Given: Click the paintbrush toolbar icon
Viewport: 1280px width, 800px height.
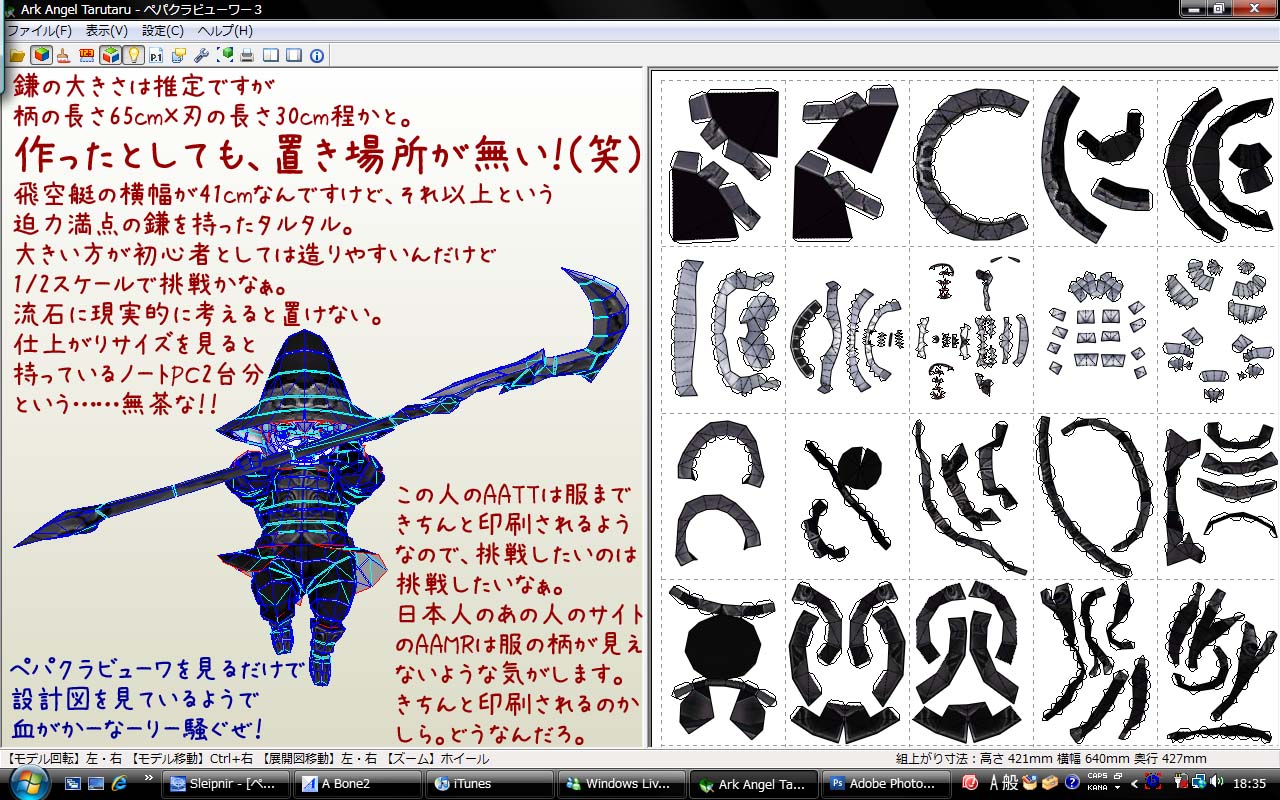Looking at the screenshot, I should click(x=64, y=55).
